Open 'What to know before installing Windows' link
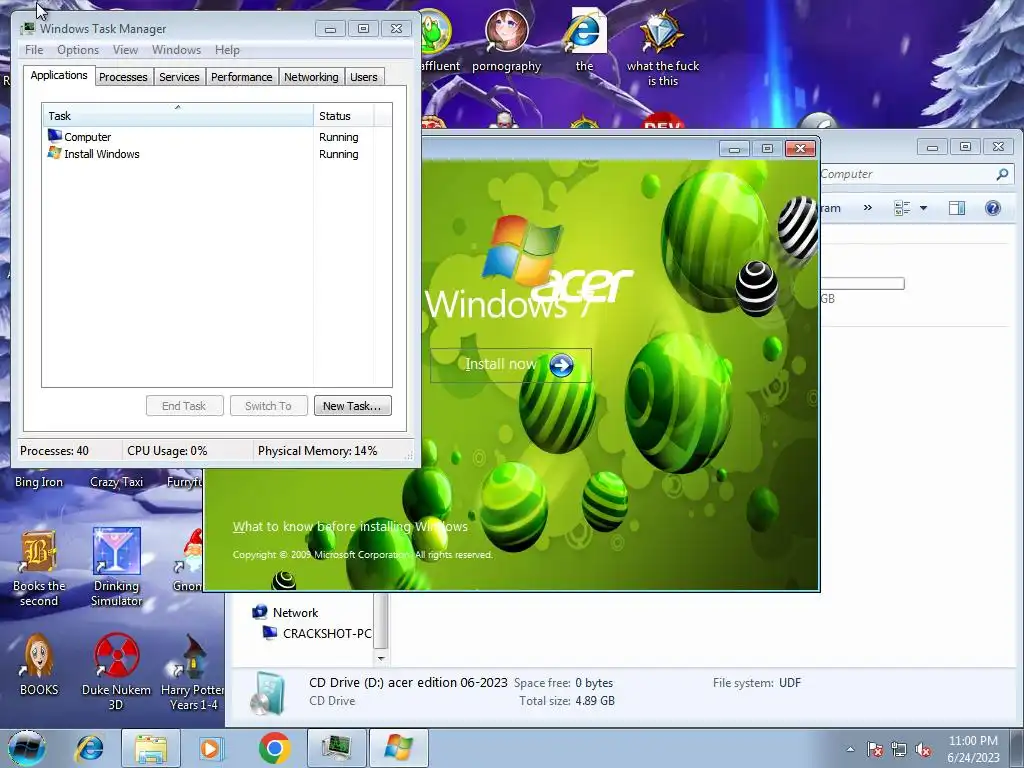Screen dimensions: 1024x768 tap(350, 526)
